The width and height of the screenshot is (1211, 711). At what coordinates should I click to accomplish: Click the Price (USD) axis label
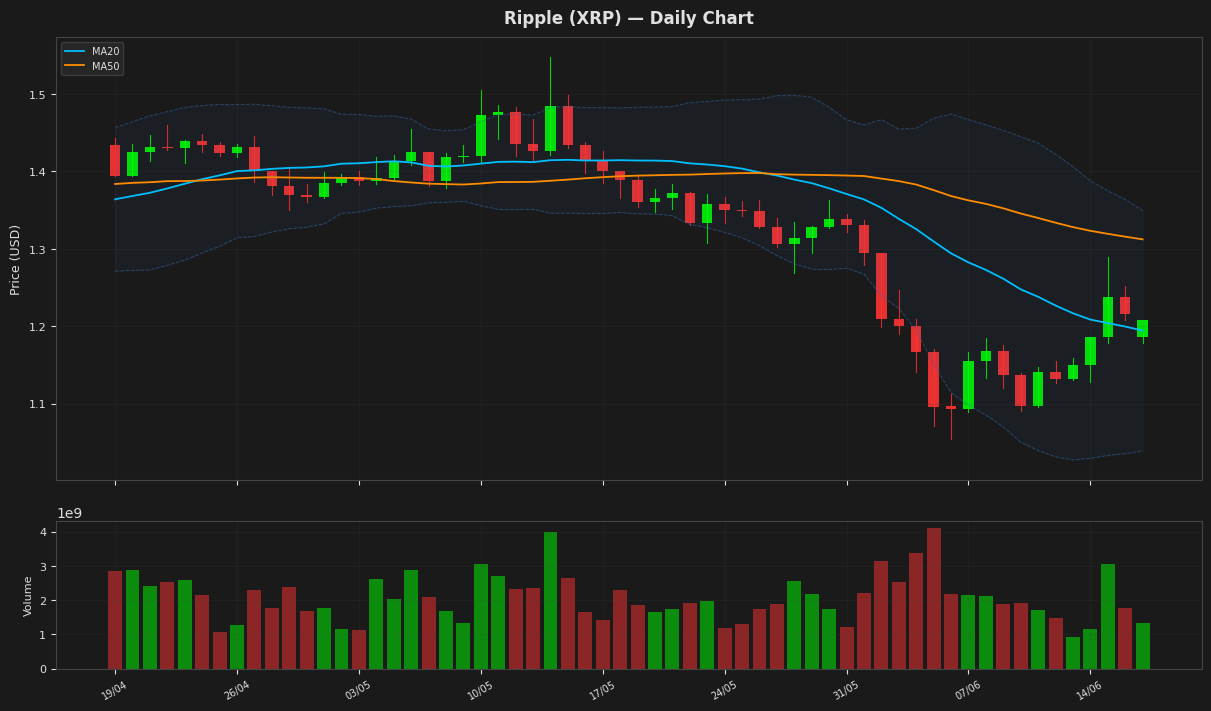pyautogui.click(x=15, y=259)
